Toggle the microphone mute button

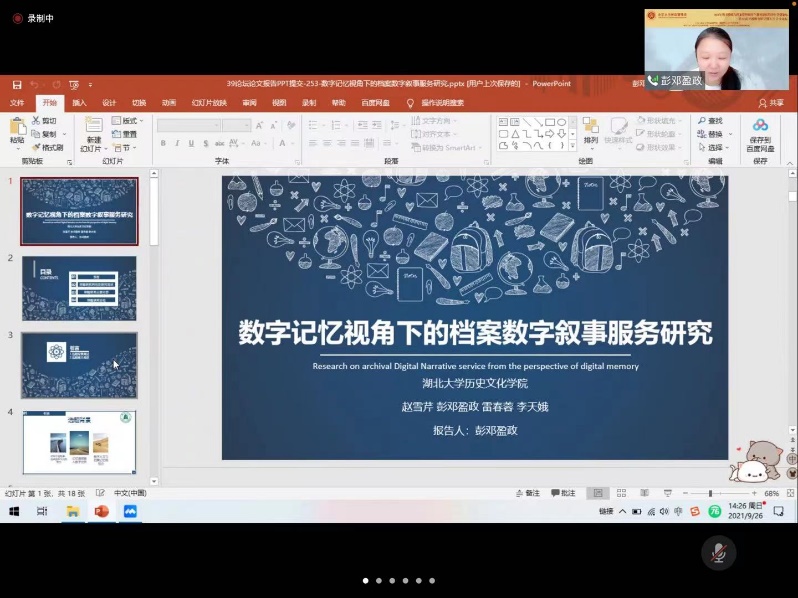(717, 551)
